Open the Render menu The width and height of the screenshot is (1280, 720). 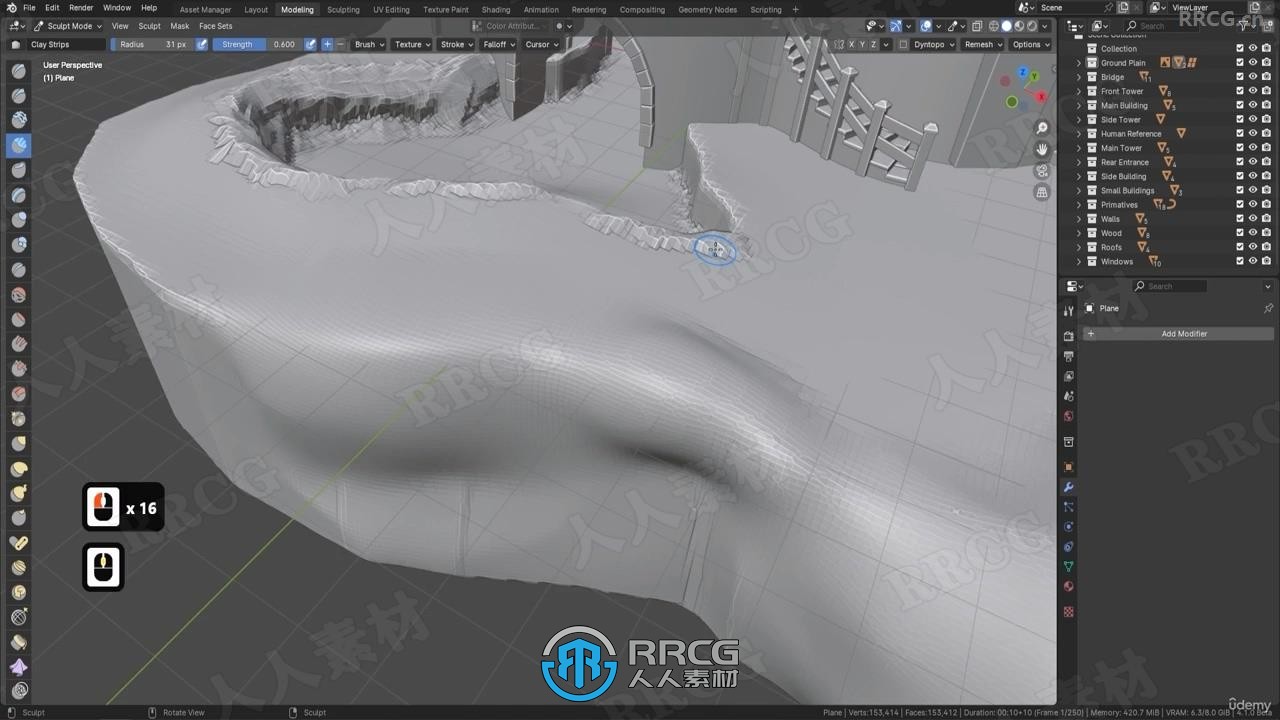tap(81, 8)
